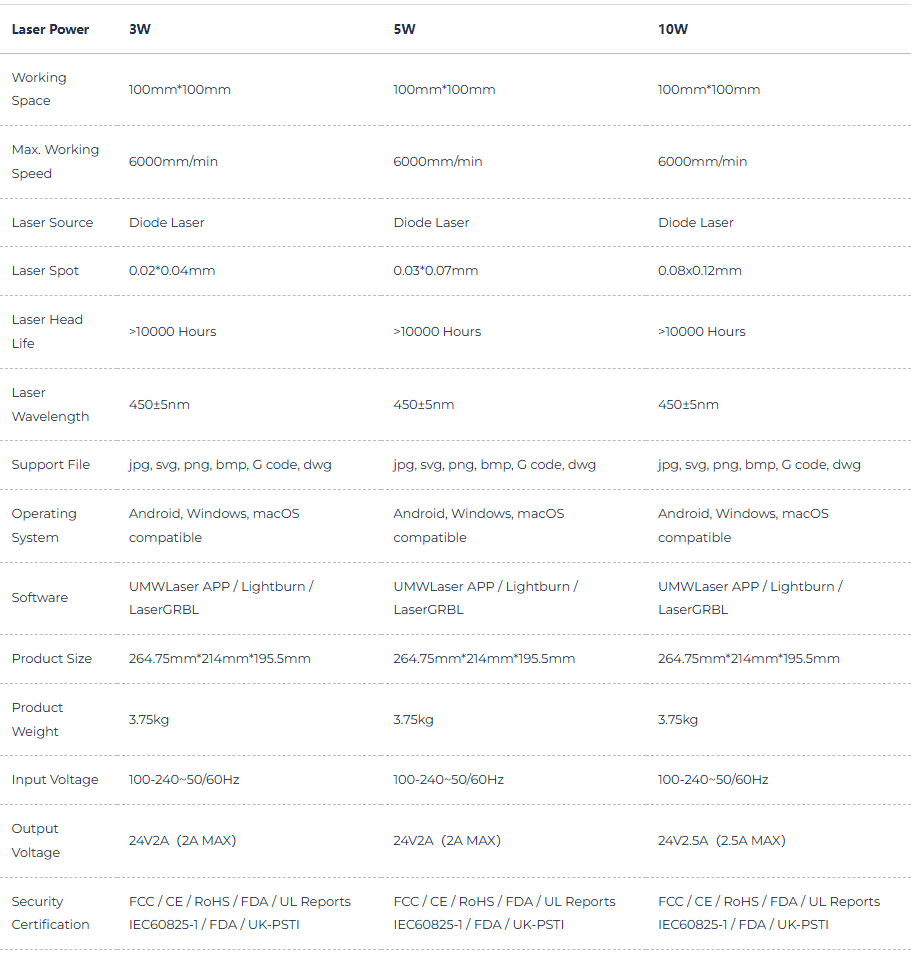Click the Max. Working Speed label
Image resolution: width=919 pixels, height=956 pixels.
tap(55, 162)
